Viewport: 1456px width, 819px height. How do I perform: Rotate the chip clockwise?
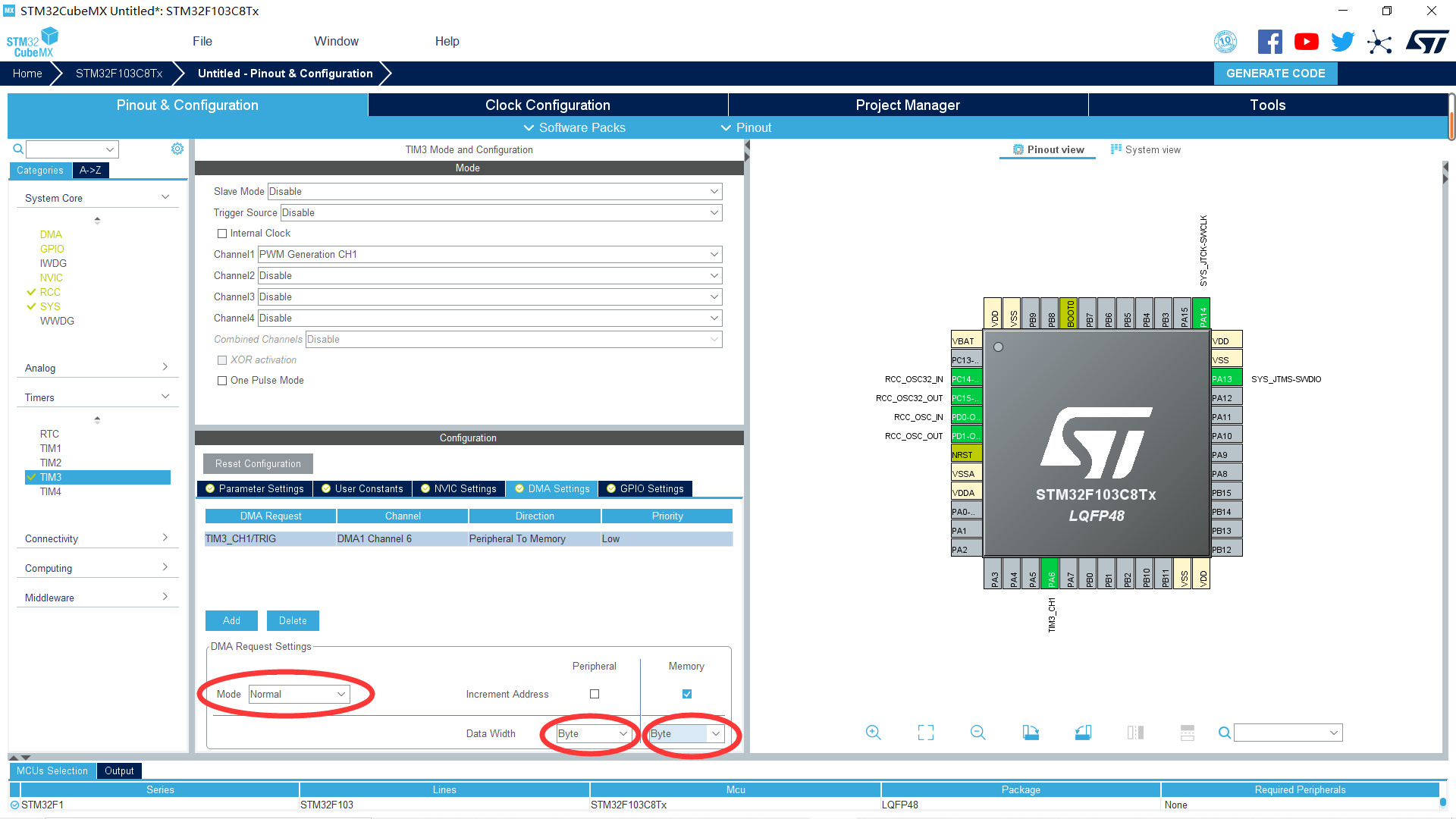(1031, 733)
